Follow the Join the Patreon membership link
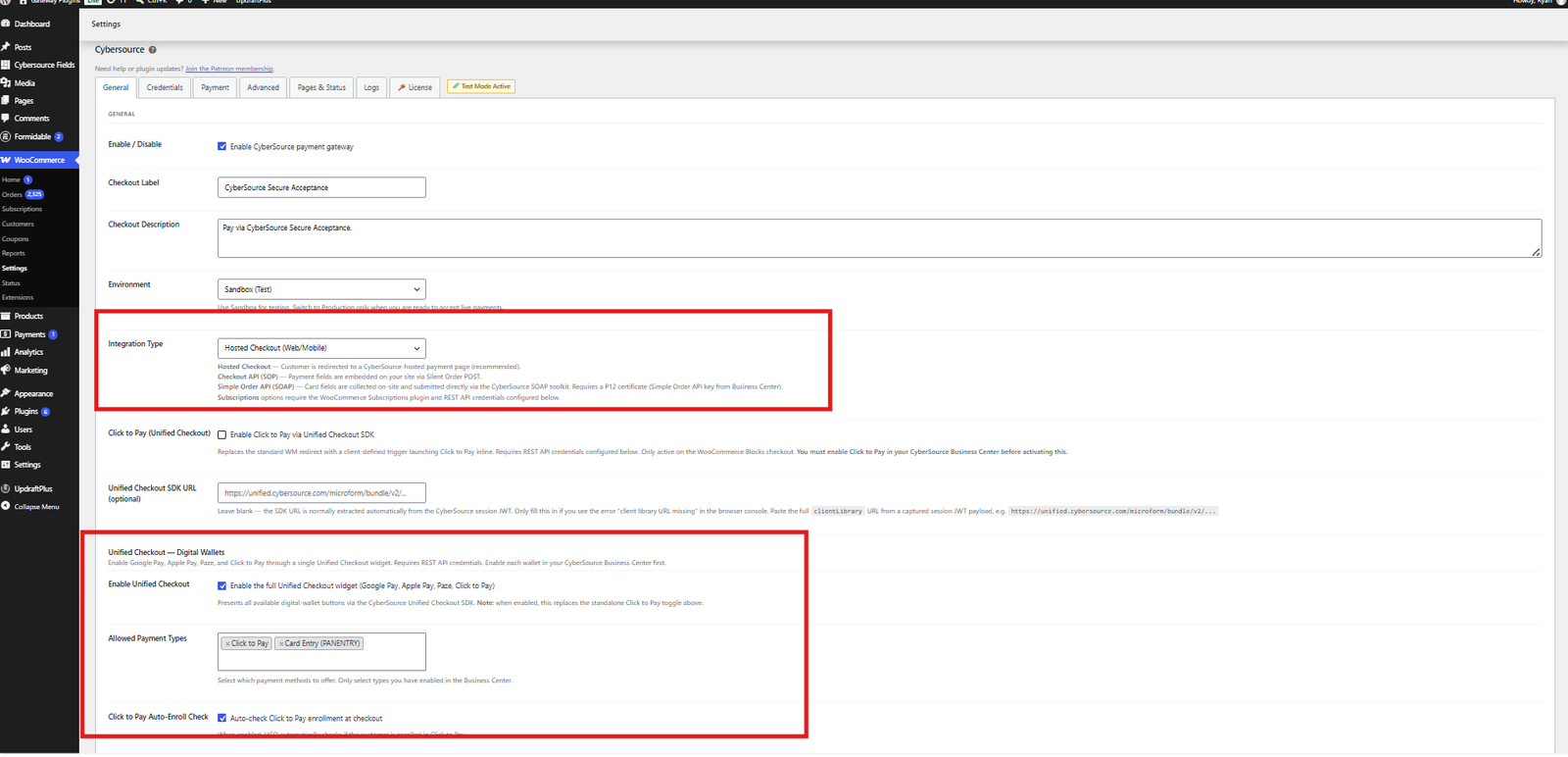Image resolution: width=1568 pixels, height=757 pixels. click(x=229, y=69)
